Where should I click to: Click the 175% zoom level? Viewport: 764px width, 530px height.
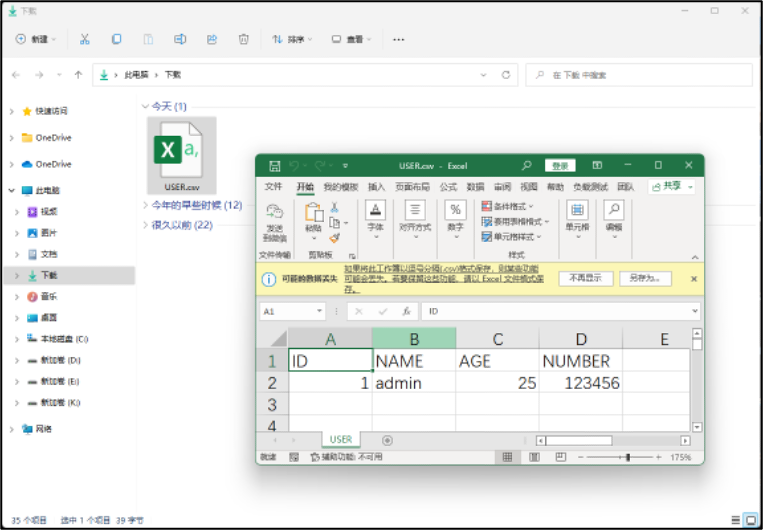(x=681, y=457)
